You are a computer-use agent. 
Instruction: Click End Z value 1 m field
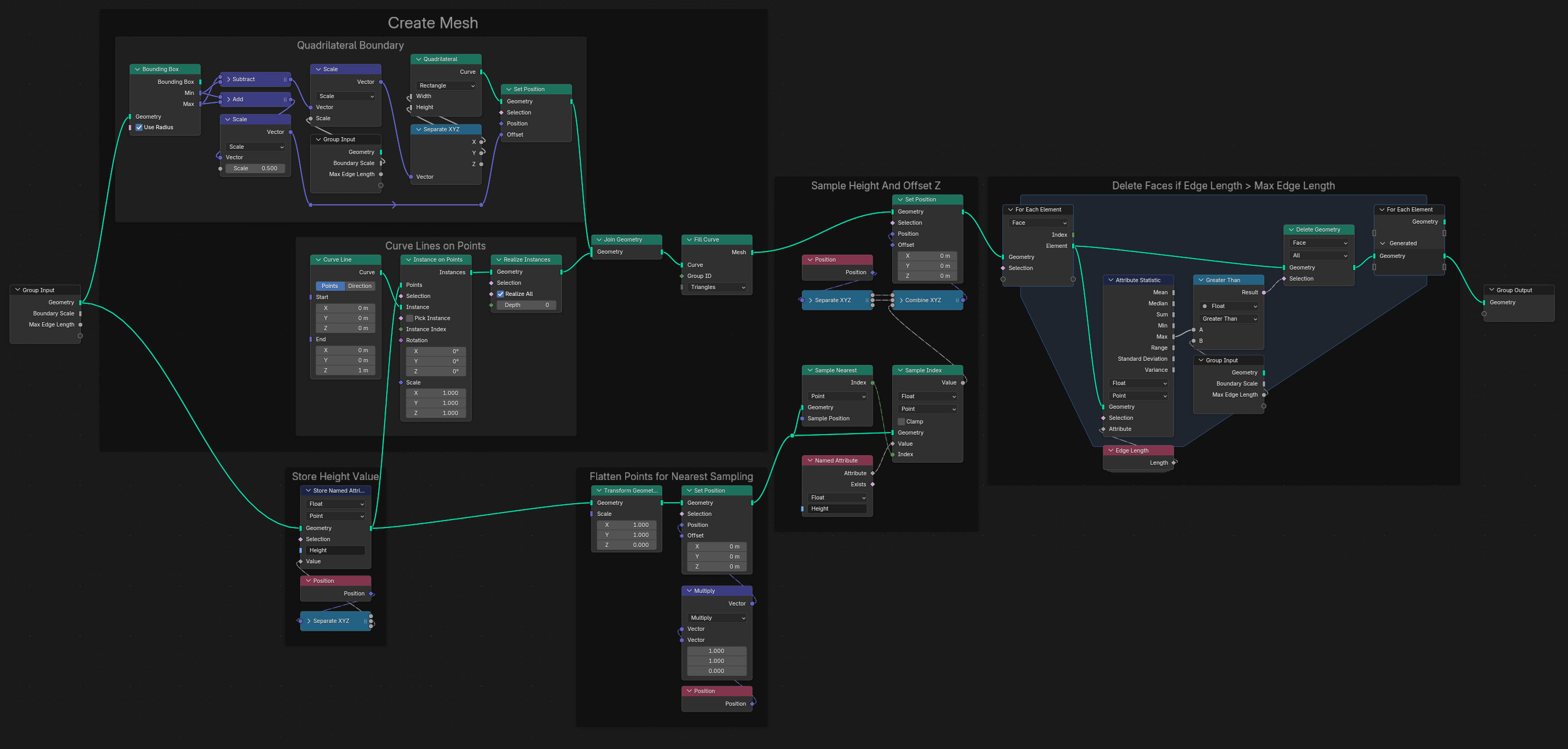point(345,371)
